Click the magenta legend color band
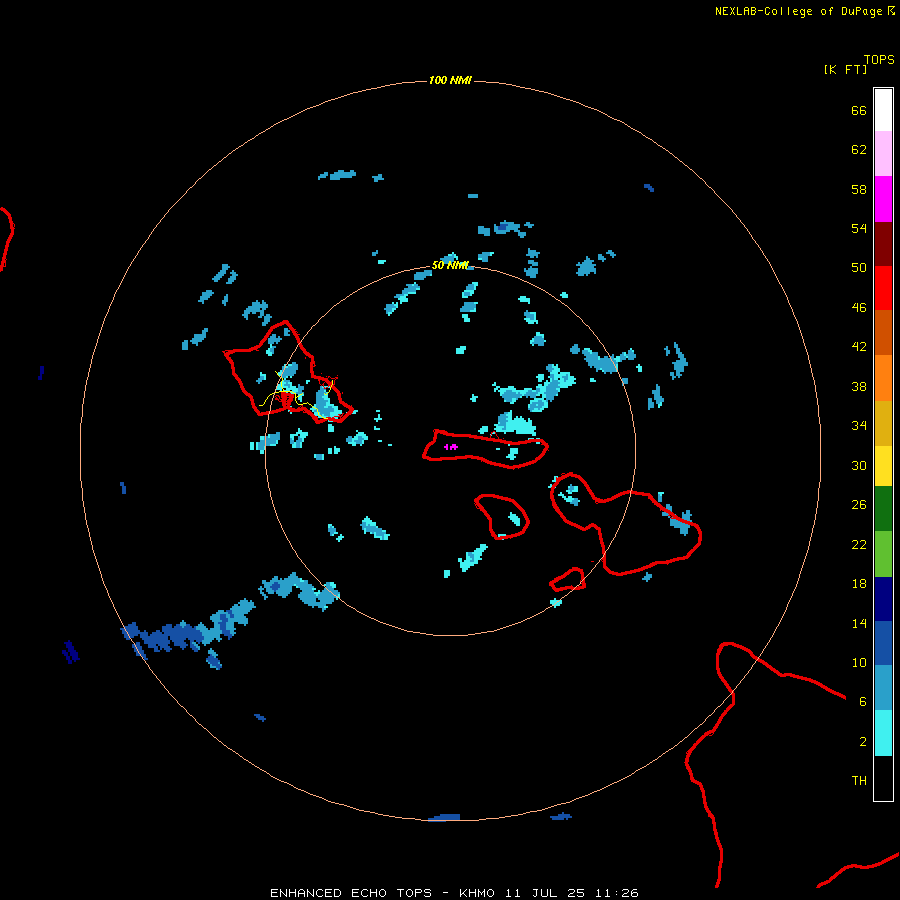 coord(883,199)
